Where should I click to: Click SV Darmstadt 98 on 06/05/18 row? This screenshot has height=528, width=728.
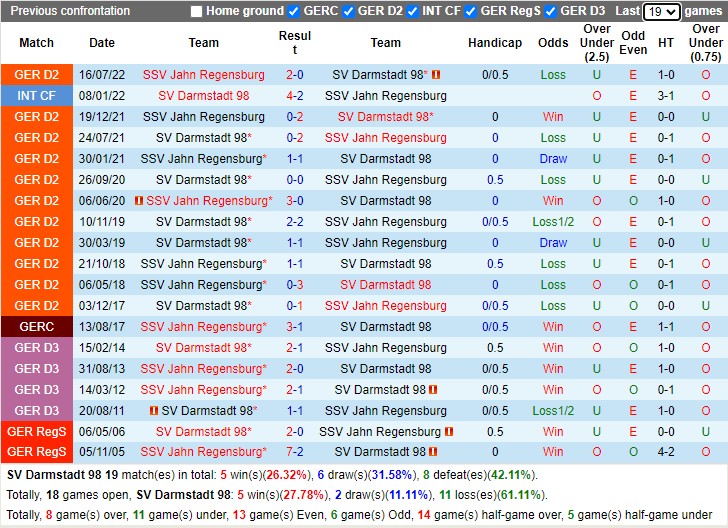[385, 285]
